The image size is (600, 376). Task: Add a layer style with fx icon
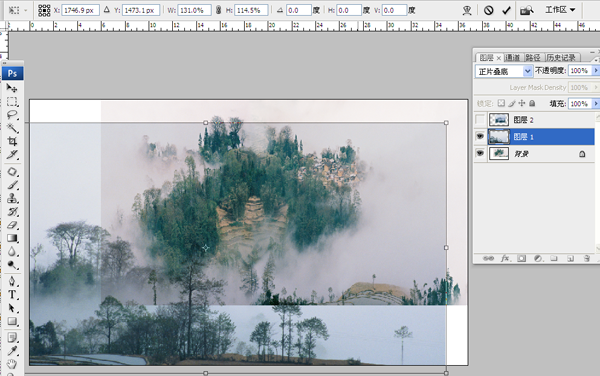tap(505, 259)
